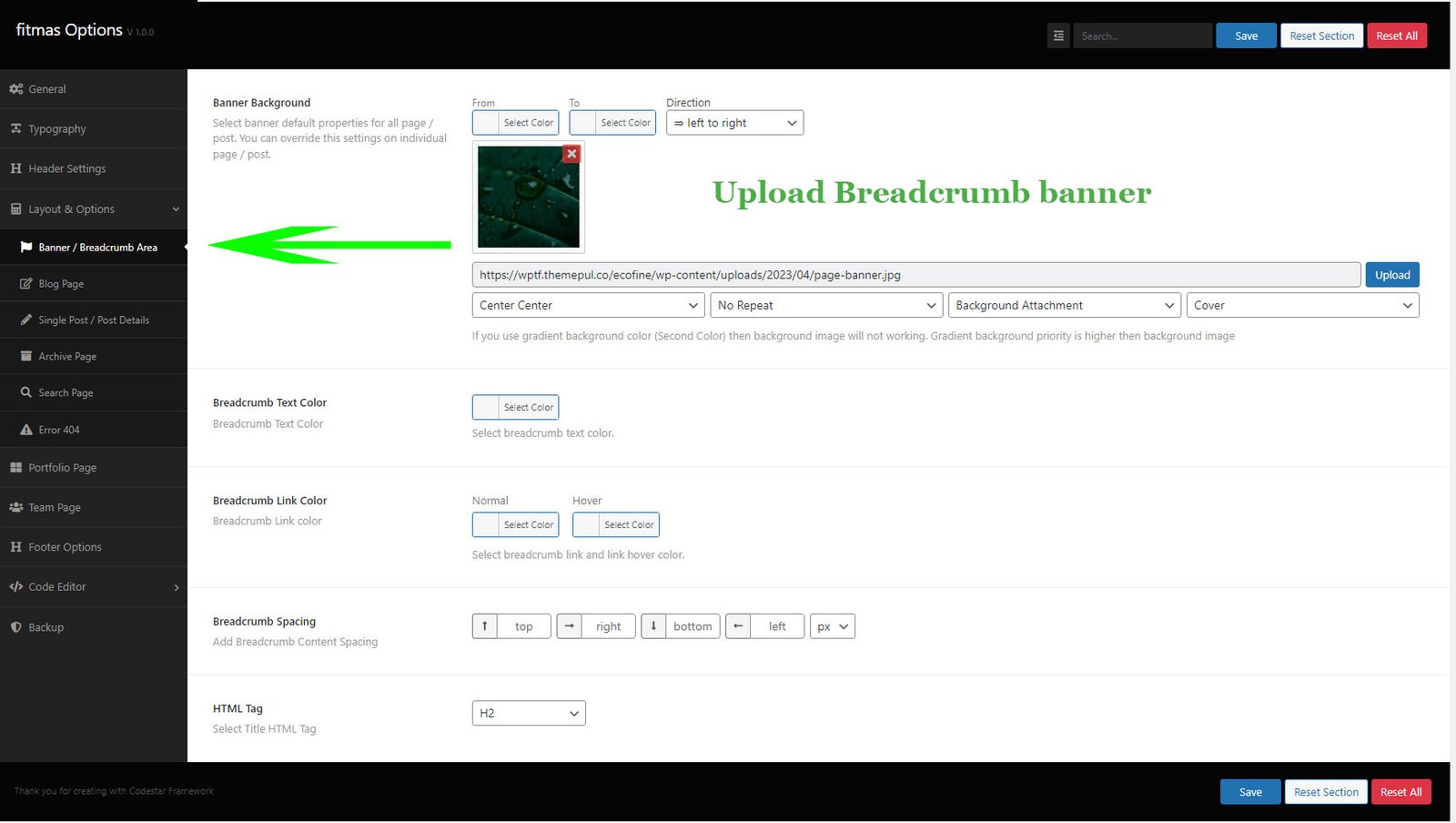Collapse the Layout & Options section
This screenshot has height=823, width=1456.
point(94,209)
